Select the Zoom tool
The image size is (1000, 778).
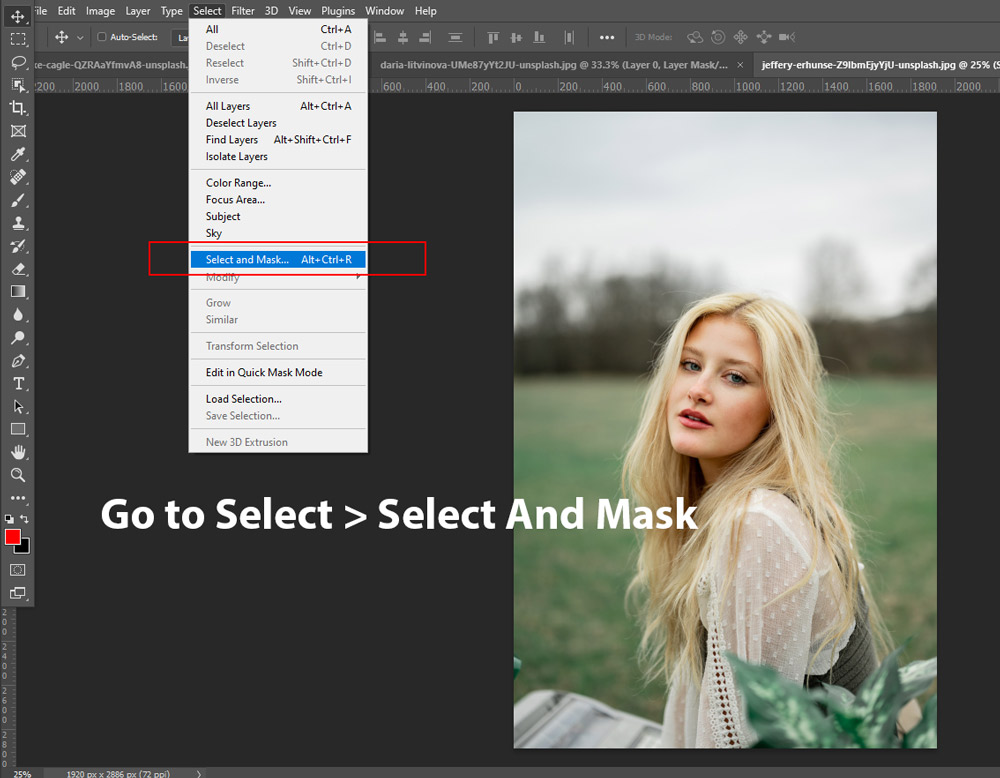[17, 476]
